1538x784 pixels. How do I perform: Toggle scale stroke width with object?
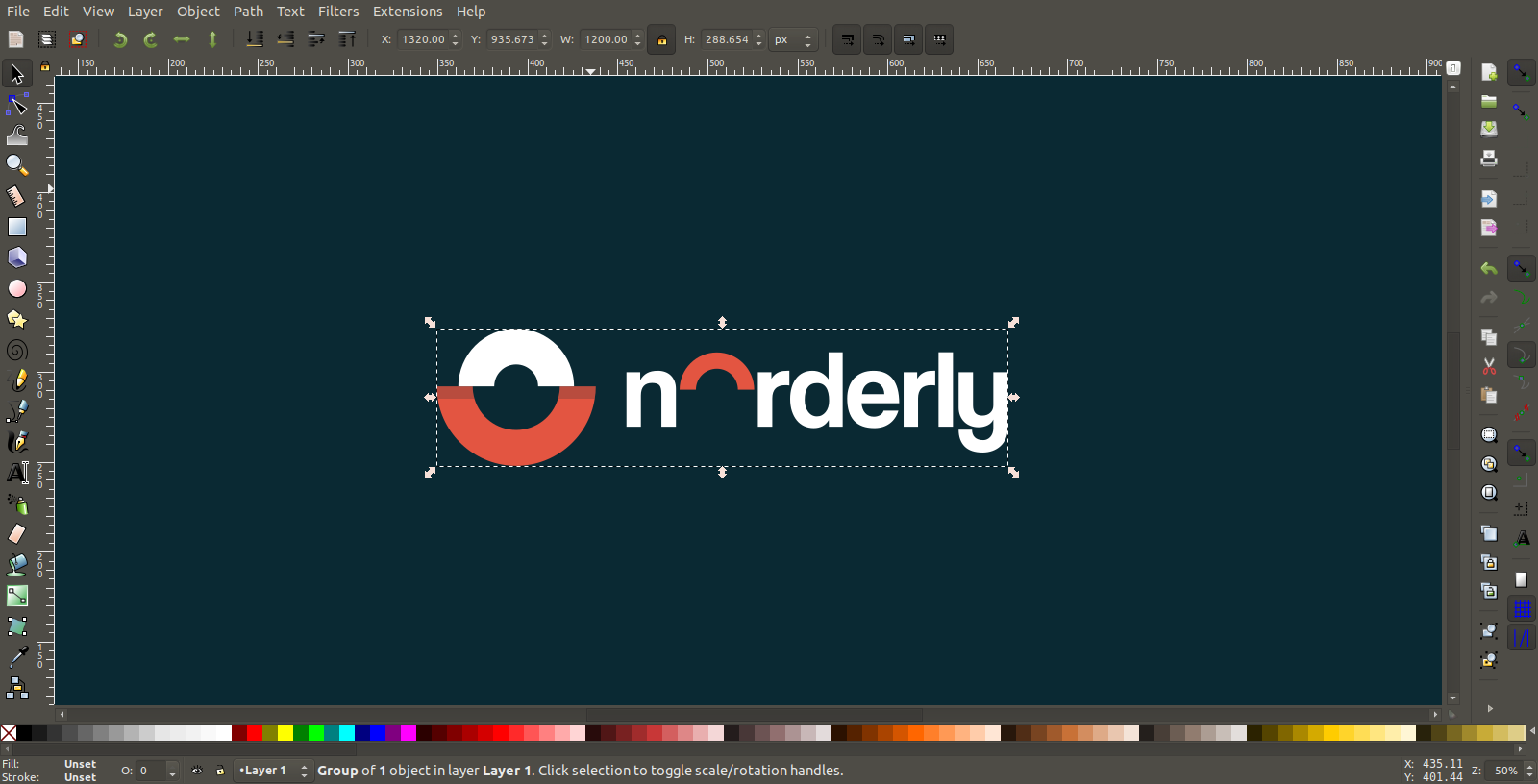pos(847,39)
